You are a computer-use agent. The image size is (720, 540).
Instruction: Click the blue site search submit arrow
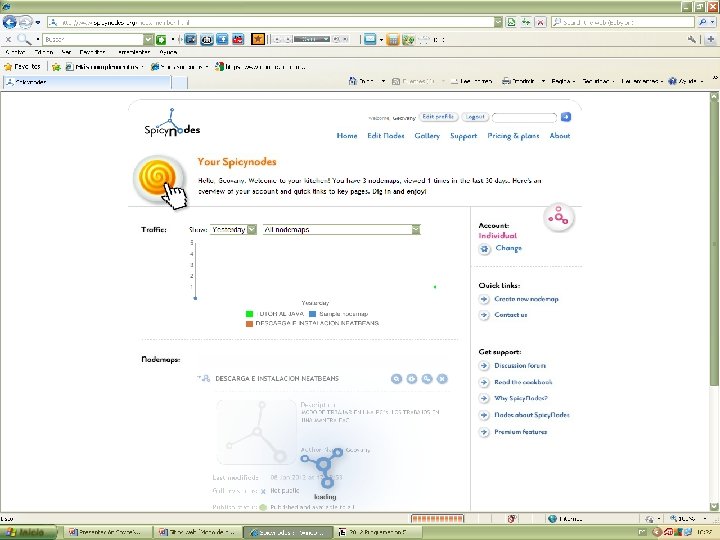pos(566,117)
